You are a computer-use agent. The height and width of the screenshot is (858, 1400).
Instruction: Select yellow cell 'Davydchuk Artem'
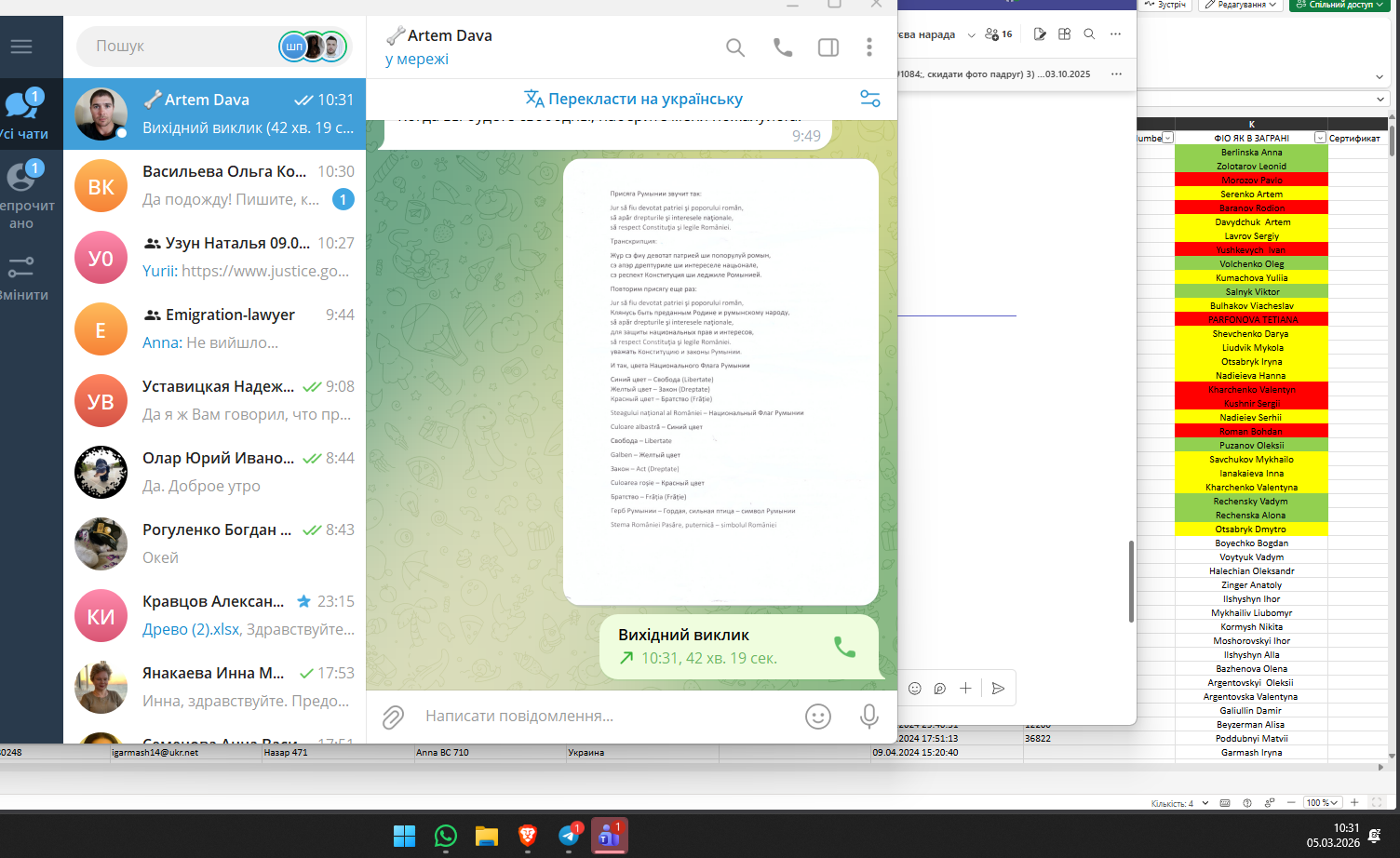1251,221
